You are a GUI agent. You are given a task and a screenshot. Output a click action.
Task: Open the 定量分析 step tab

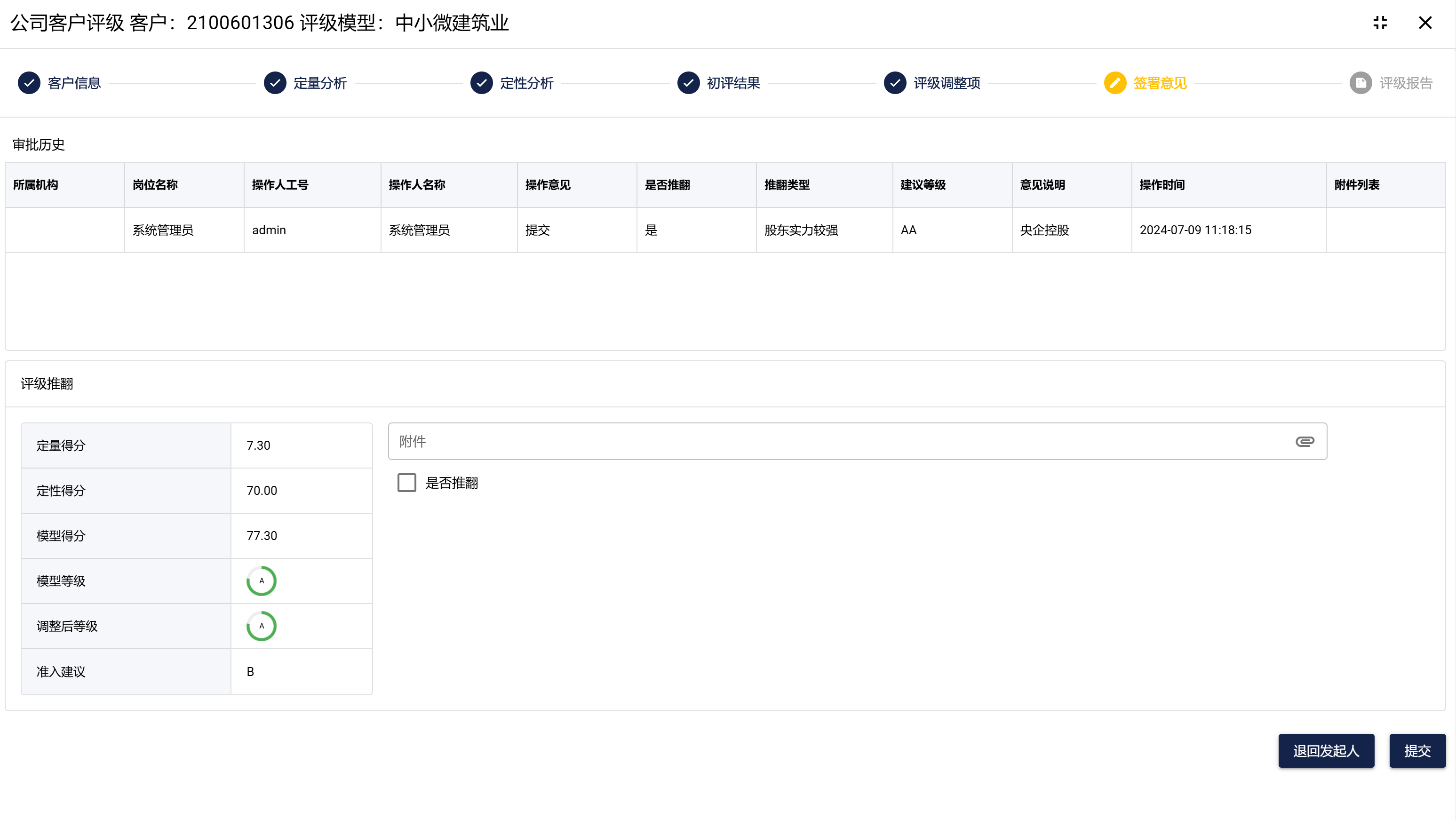(x=320, y=83)
